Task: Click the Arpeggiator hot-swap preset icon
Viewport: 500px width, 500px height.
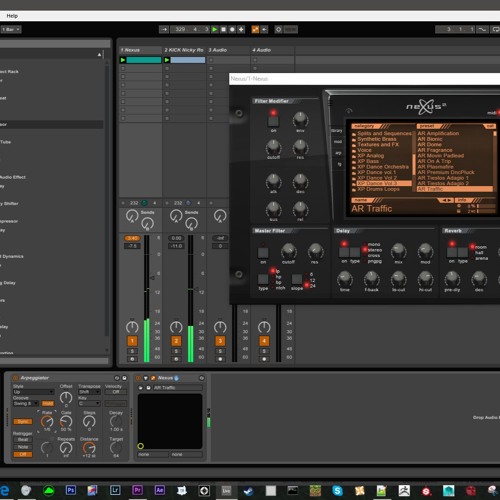Action: pyautogui.click(x=117, y=378)
